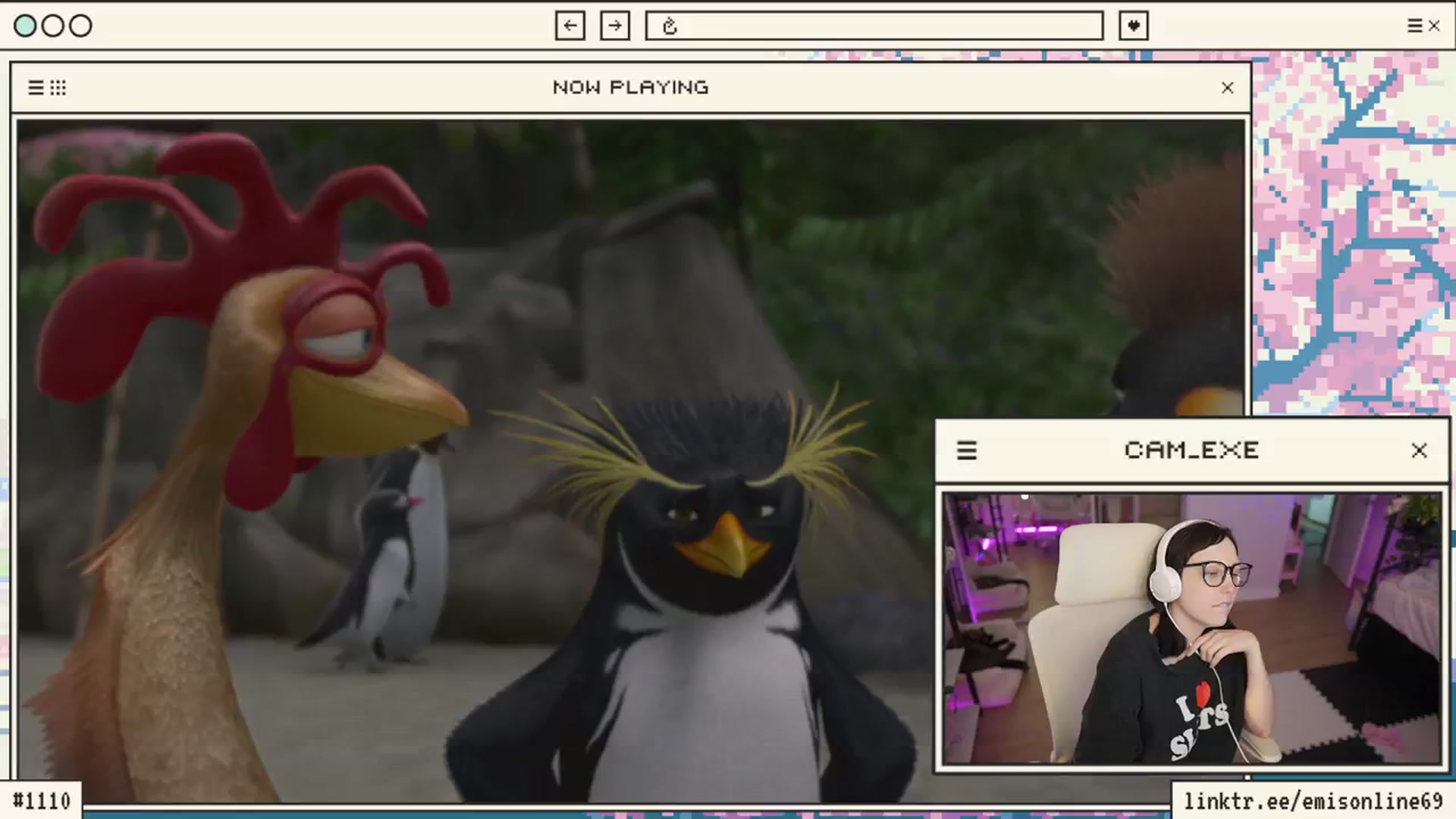Click the forward arrow button in the browser bar
The image size is (1456, 819).
615,26
